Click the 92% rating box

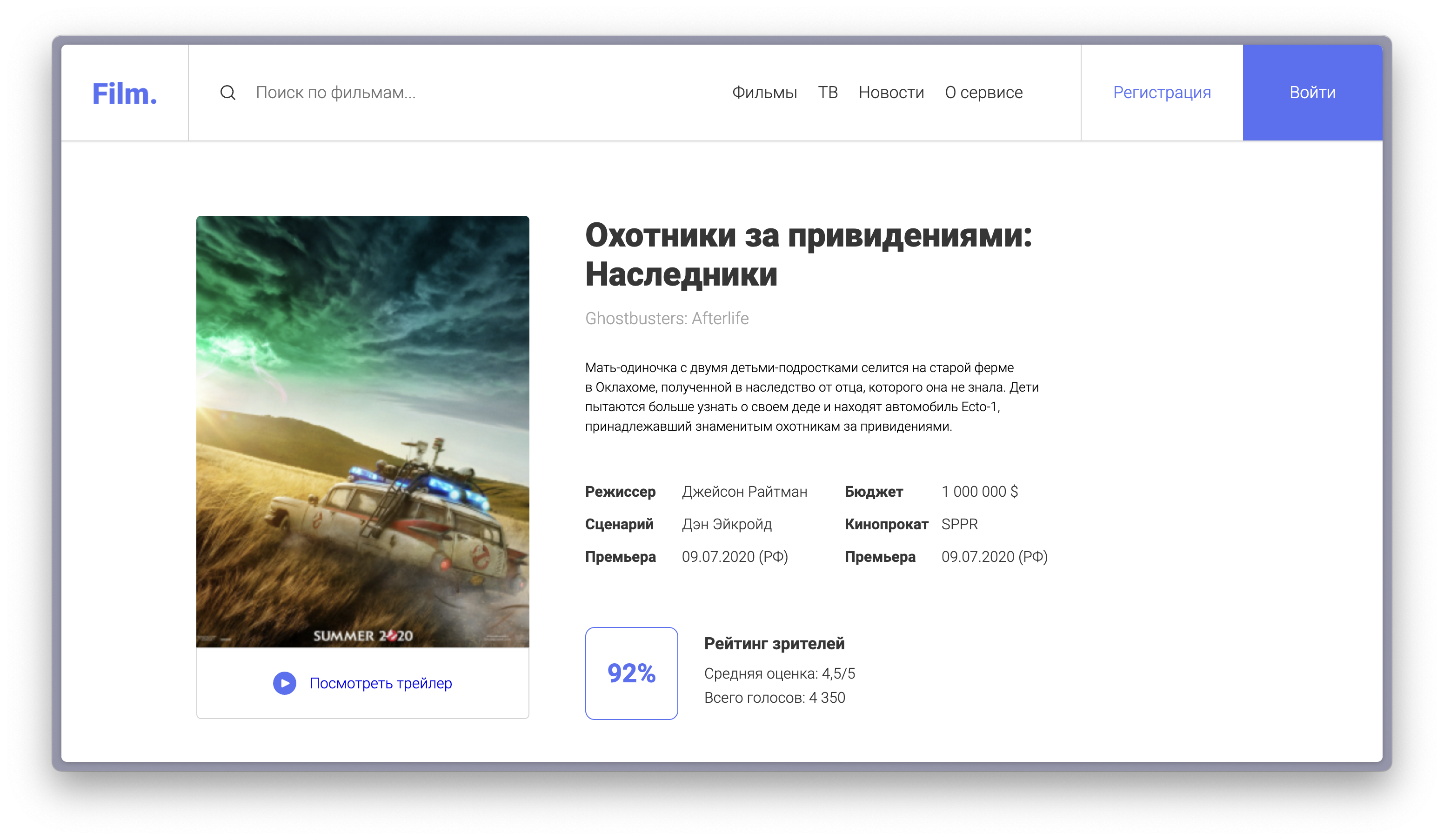(631, 673)
